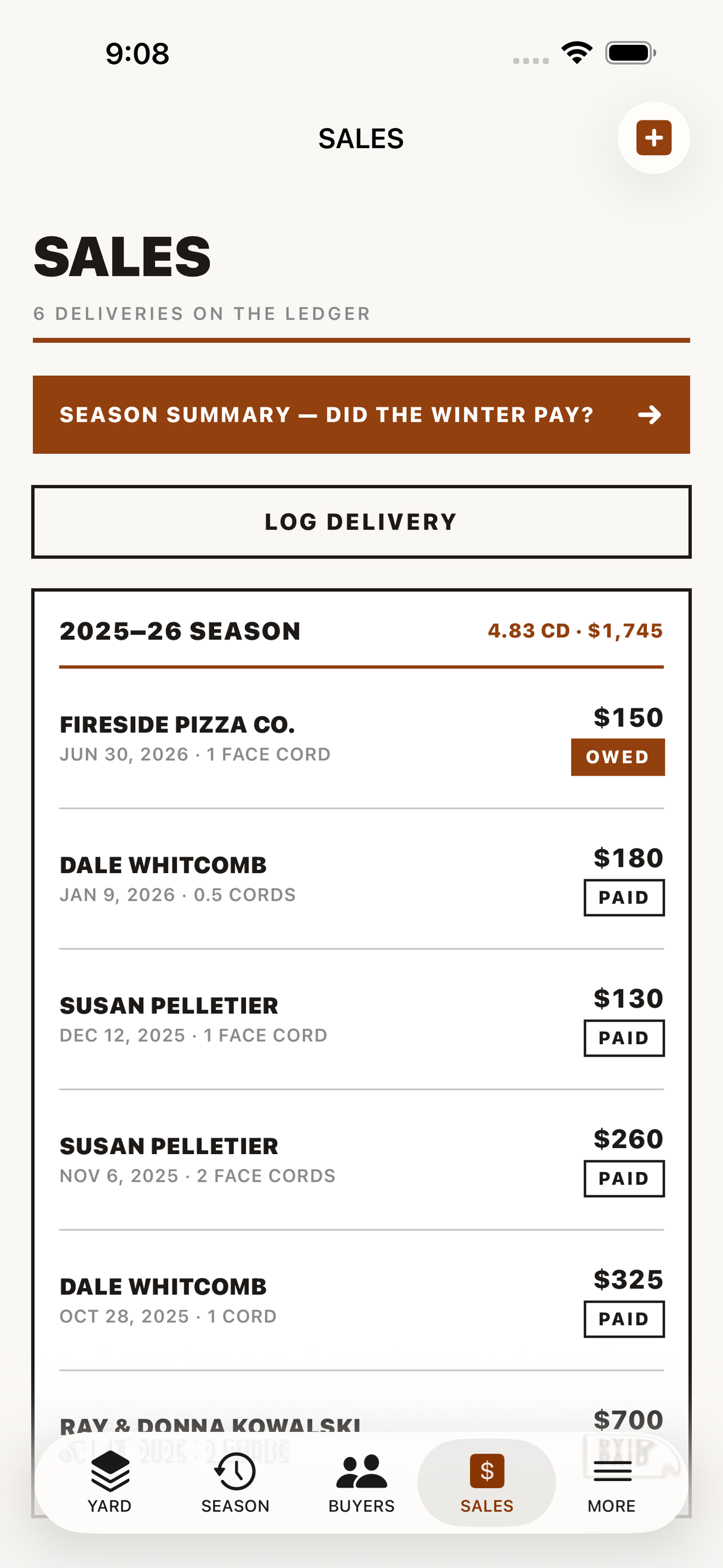Open Season Summary — Did the Winter Pay?
723x1568 pixels.
(361, 414)
